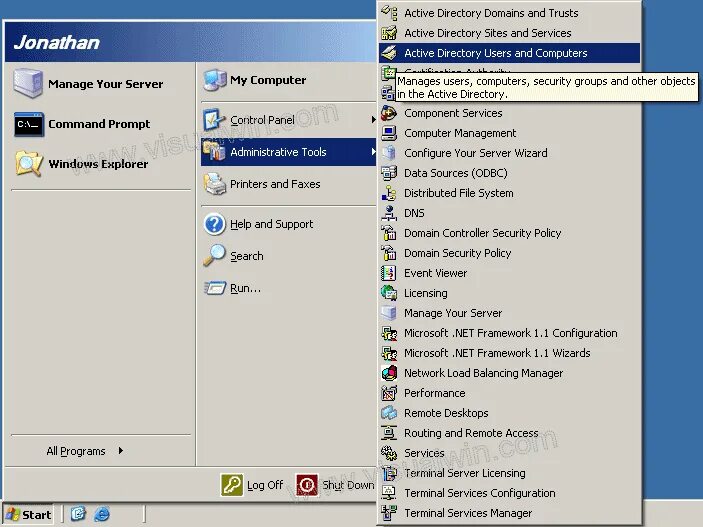Click the Computer Management icon

pos(389,133)
